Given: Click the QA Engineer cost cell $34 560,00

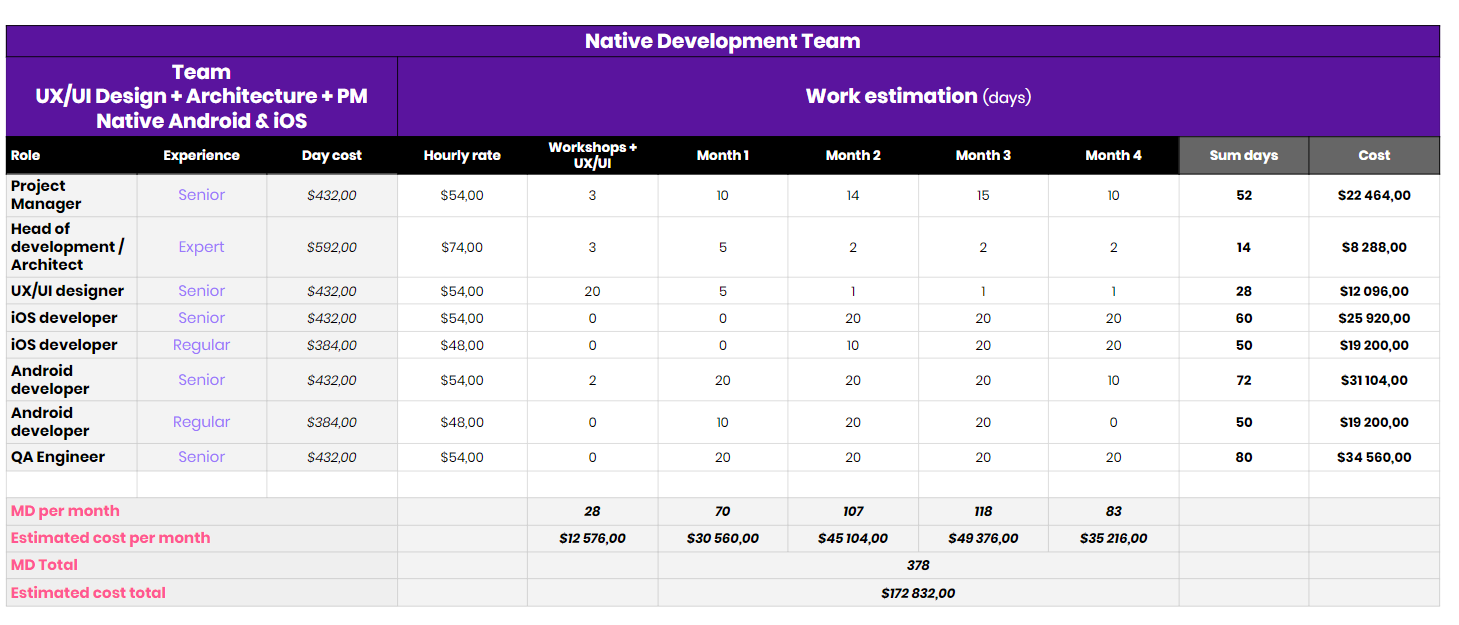Looking at the screenshot, I should click(1373, 457).
